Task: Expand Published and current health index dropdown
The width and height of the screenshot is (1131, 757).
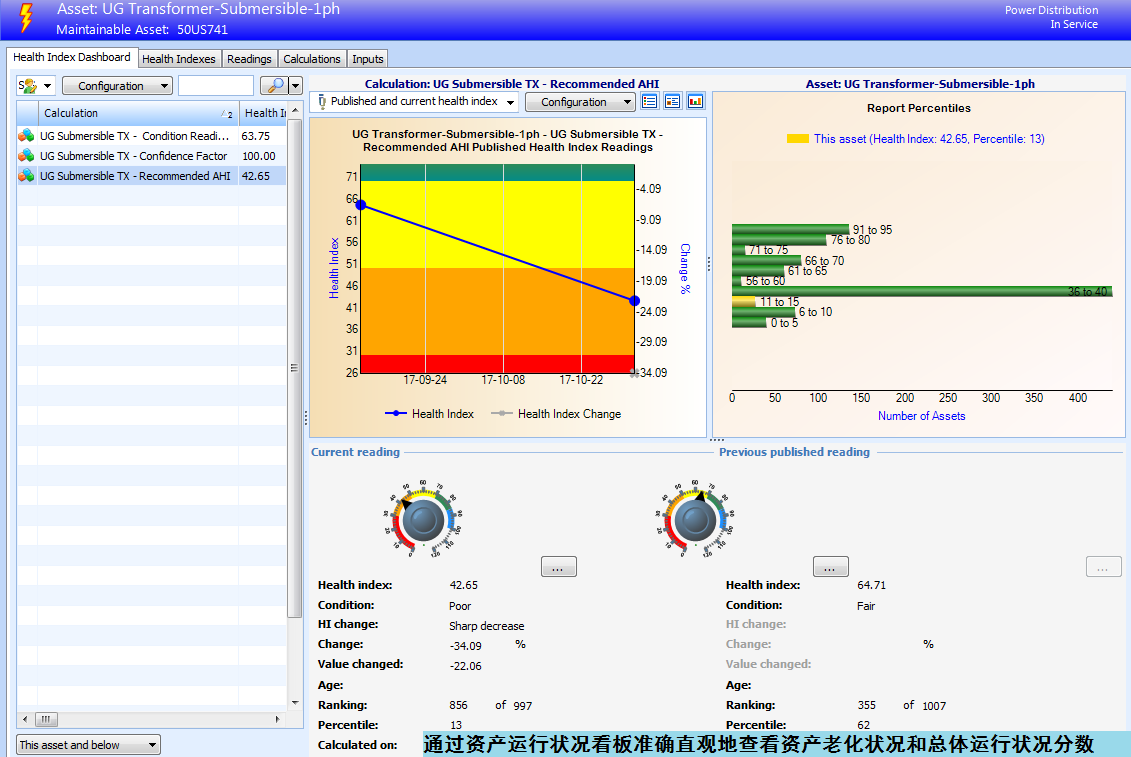Action: tap(415, 102)
